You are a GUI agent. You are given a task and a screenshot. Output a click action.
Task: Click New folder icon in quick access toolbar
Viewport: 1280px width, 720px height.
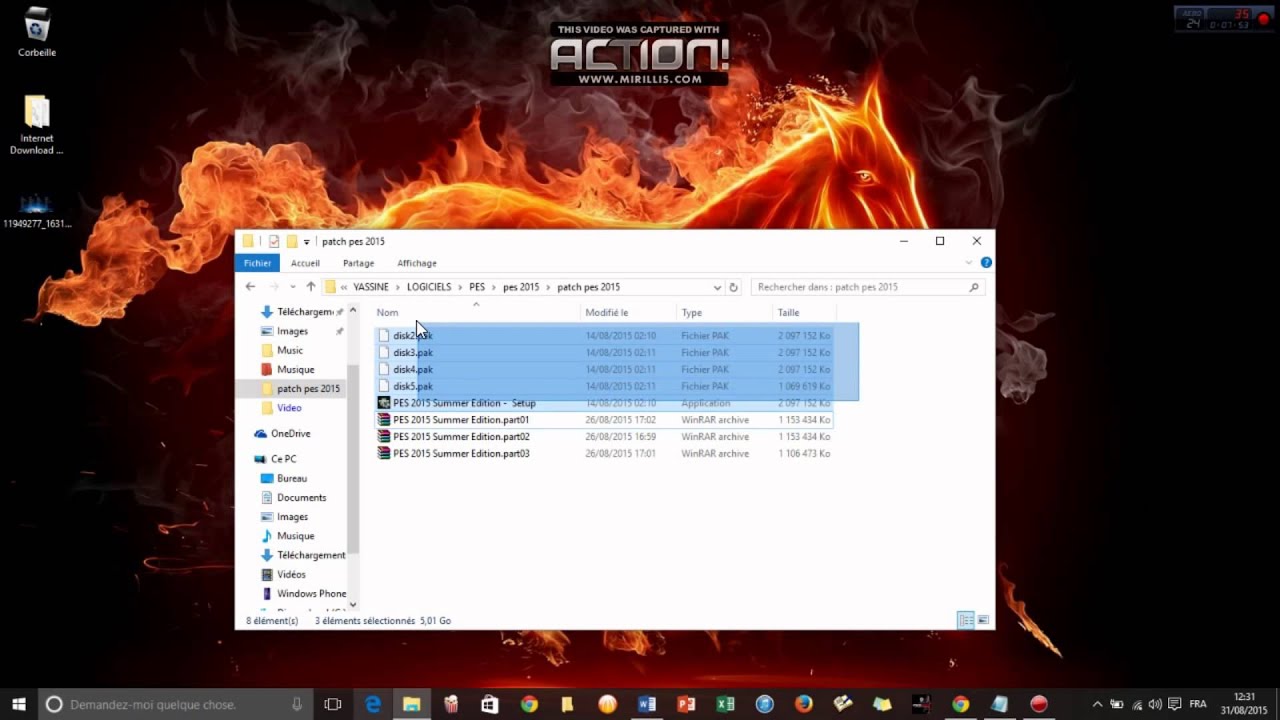[292, 241]
